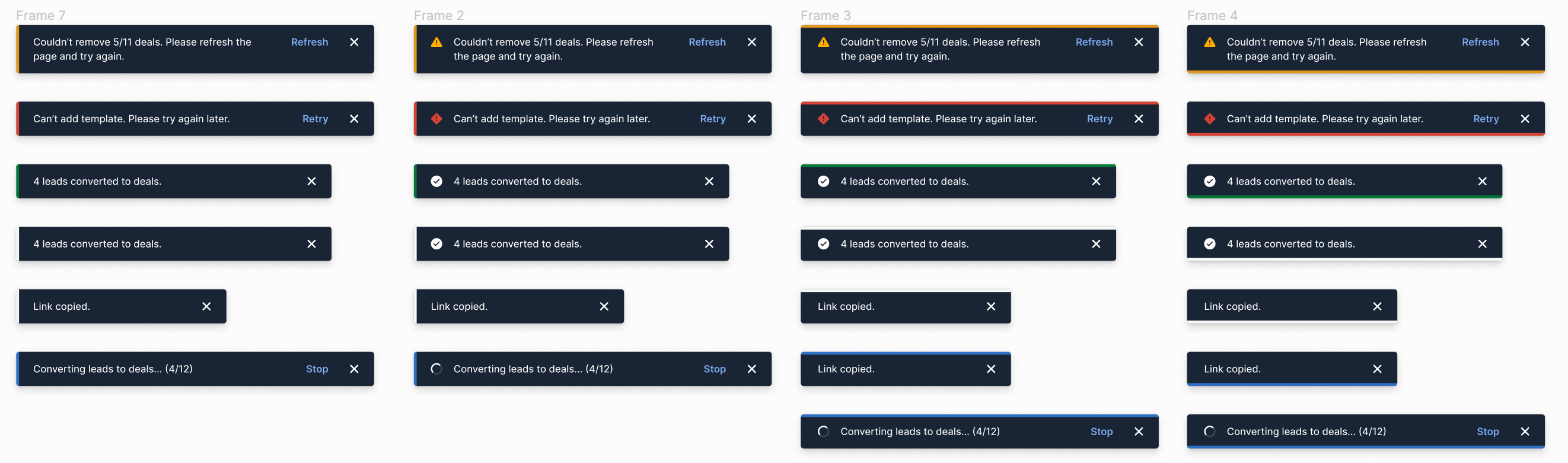The height and width of the screenshot is (463, 1568).
Task: Select the Frame 3 label
Action: click(x=826, y=15)
